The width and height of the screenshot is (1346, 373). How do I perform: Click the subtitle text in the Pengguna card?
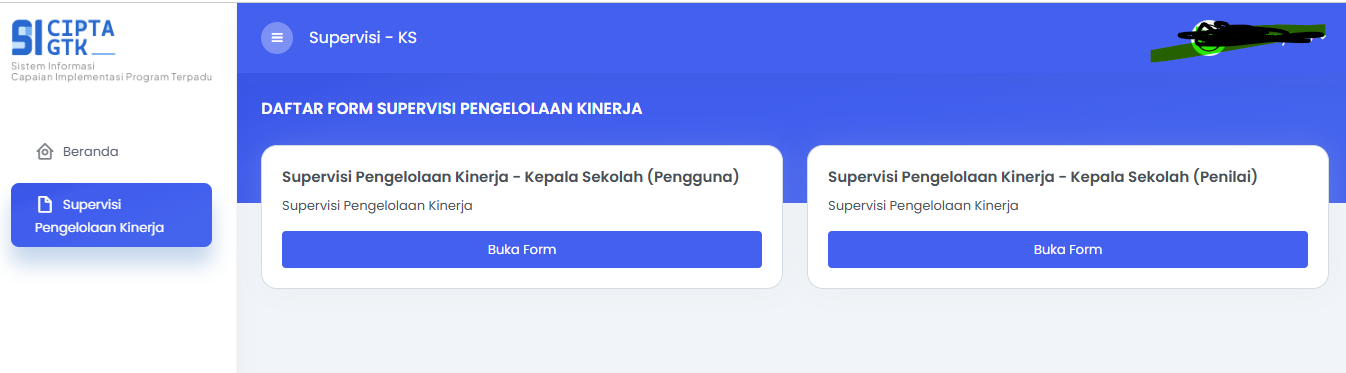pos(377,206)
